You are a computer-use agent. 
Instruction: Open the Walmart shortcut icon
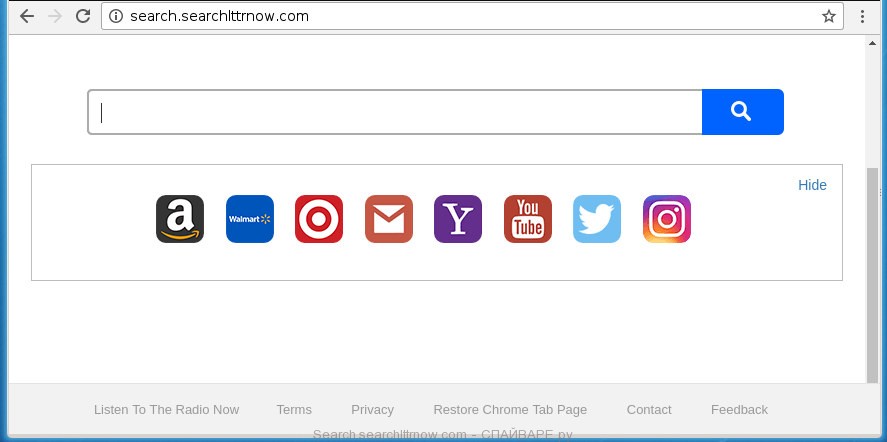[x=249, y=219]
